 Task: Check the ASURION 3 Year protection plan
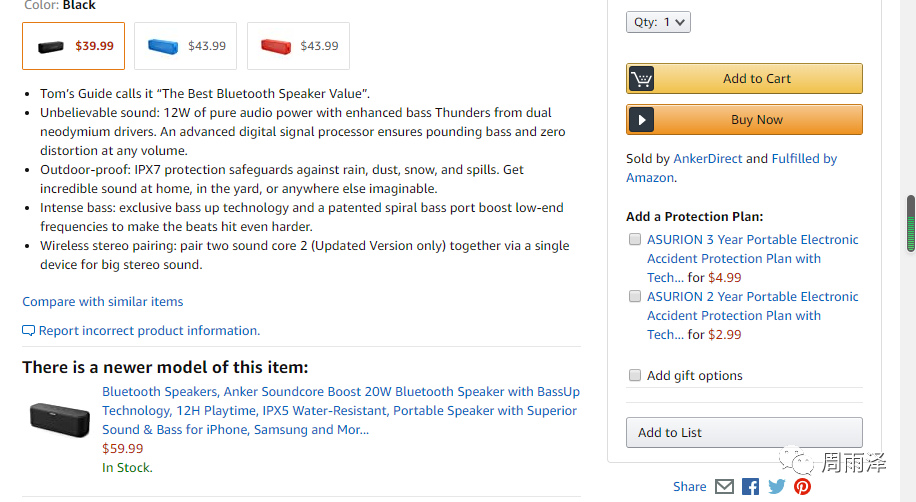635,240
